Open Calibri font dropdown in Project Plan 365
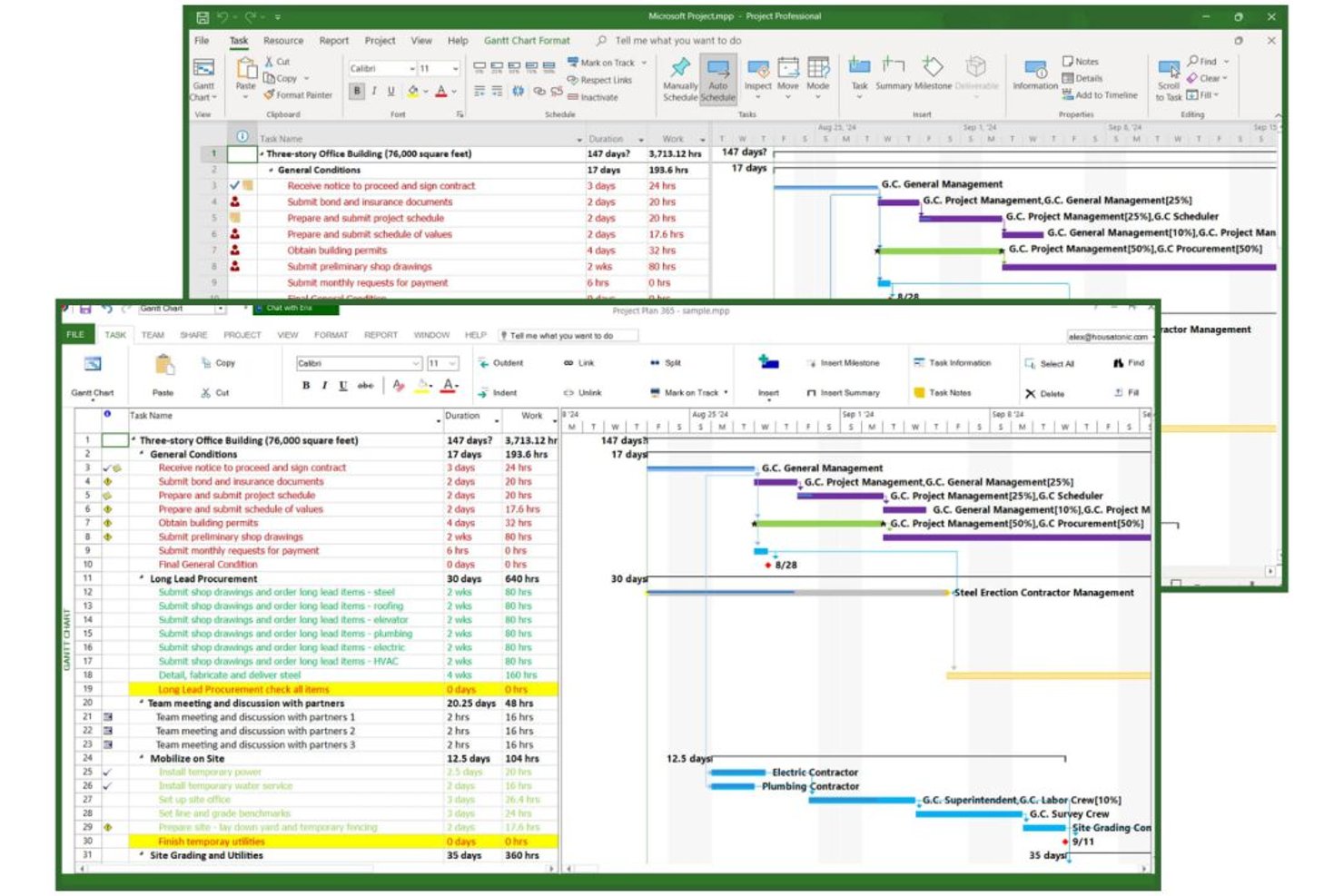Viewport: 1344px width, 896px height. click(x=417, y=363)
